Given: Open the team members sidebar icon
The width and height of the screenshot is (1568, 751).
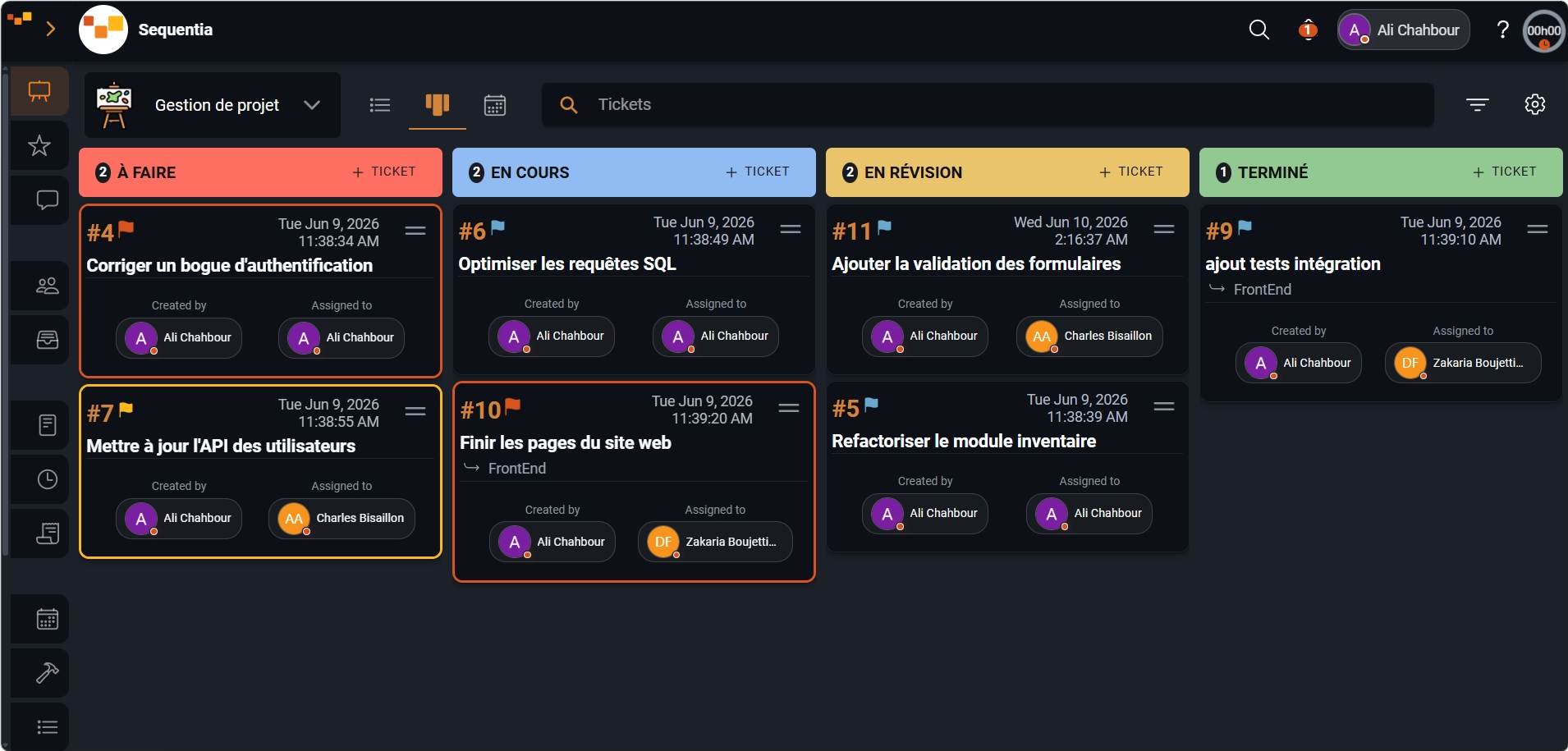Looking at the screenshot, I should [47, 286].
